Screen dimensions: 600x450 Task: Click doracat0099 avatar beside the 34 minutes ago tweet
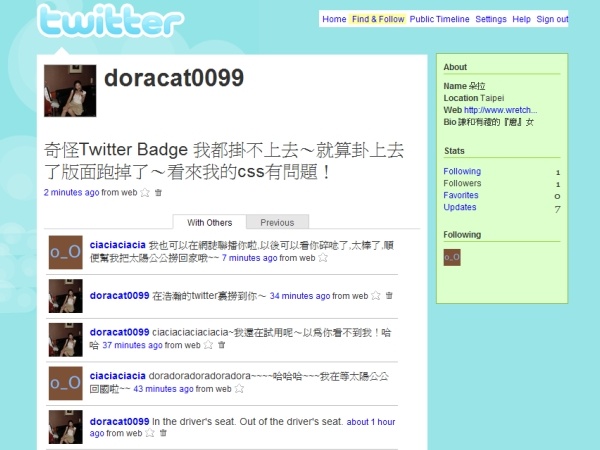pyautogui.click(x=65, y=296)
